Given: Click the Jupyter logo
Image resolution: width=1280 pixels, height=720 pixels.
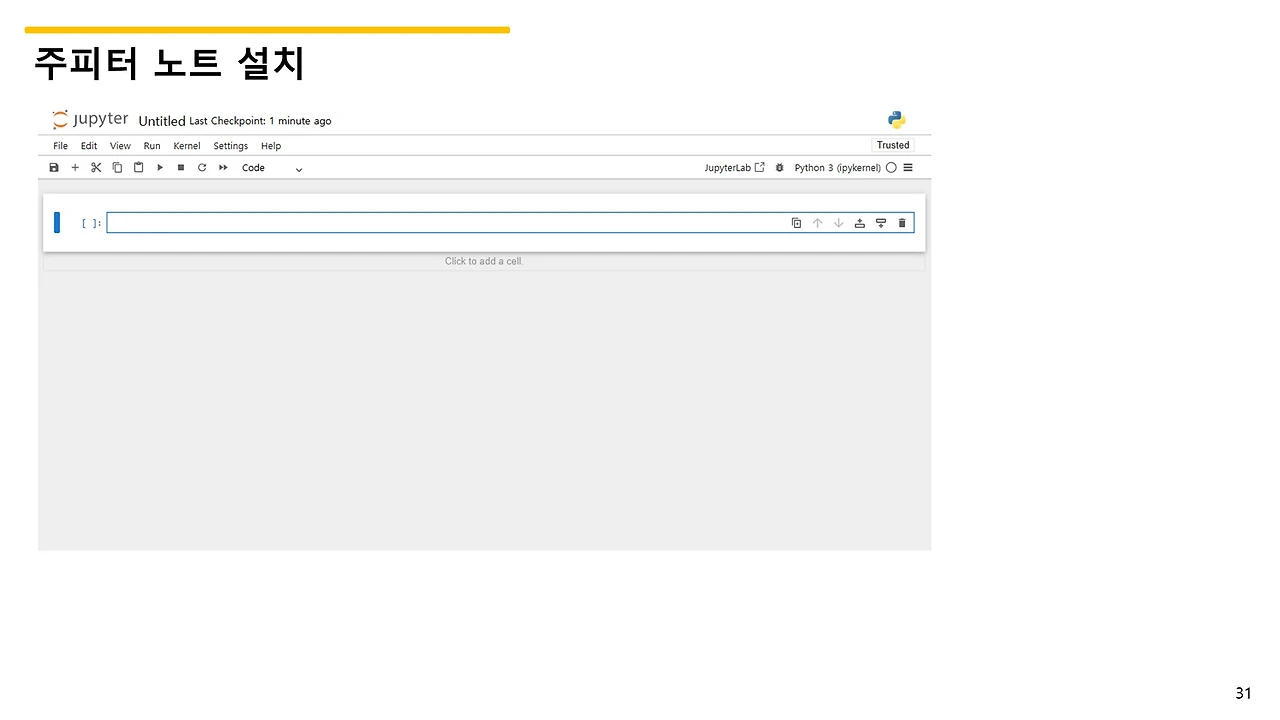Looking at the screenshot, I should coord(90,120).
